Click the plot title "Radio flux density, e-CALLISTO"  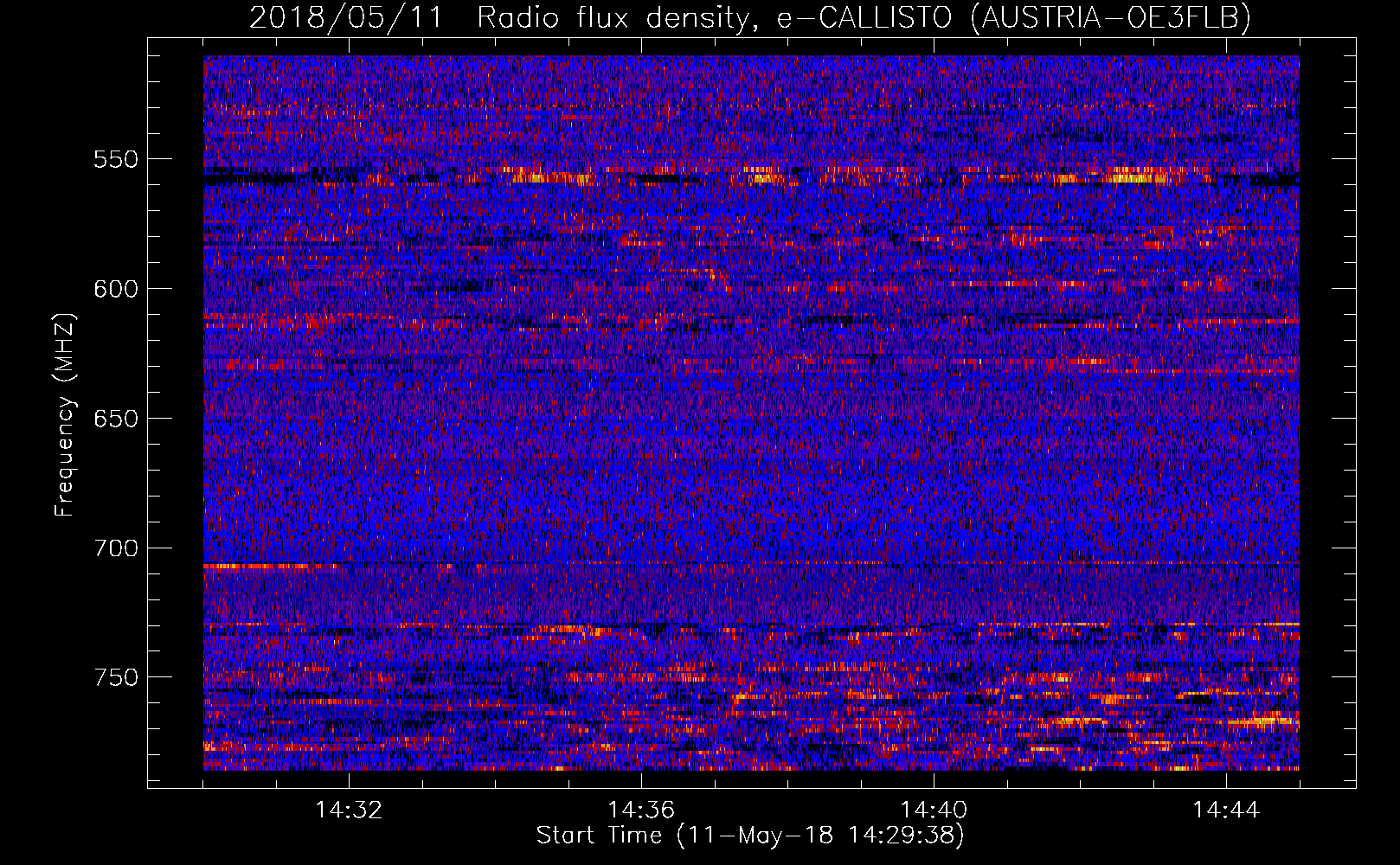tap(715, 17)
